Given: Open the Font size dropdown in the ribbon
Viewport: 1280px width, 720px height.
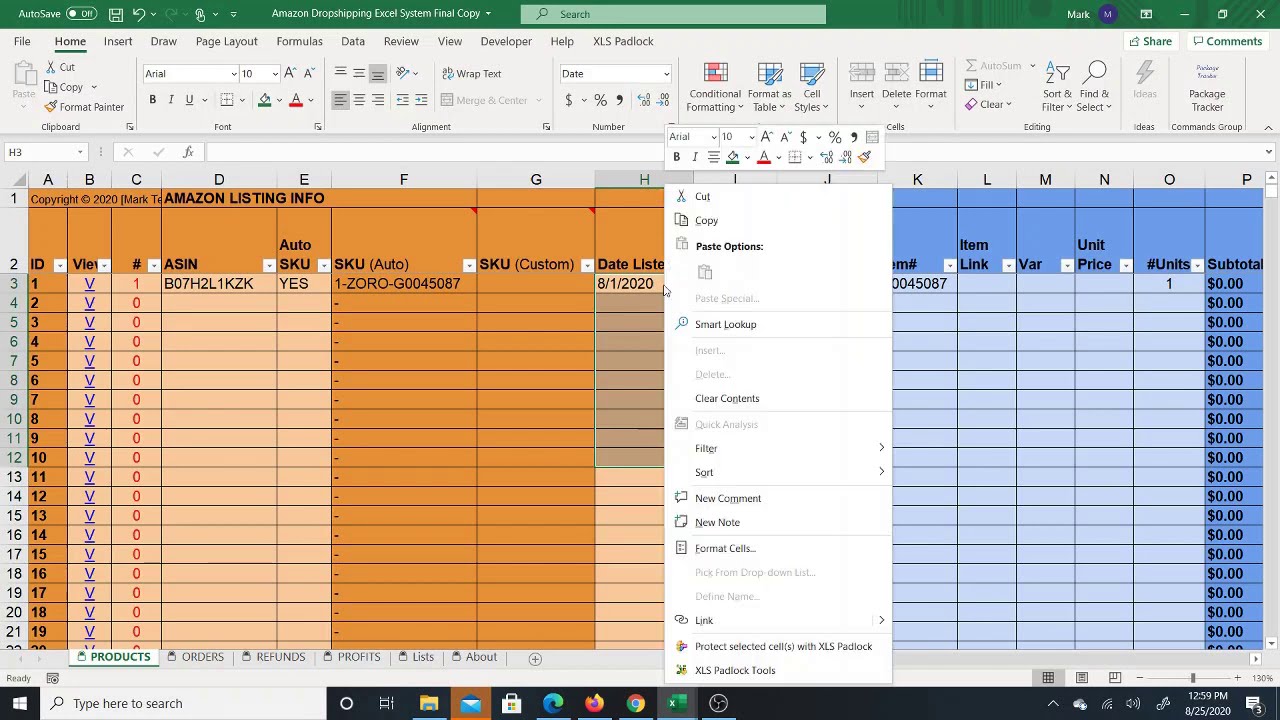Looking at the screenshot, I should pyautogui.click(x=275, y=74).
